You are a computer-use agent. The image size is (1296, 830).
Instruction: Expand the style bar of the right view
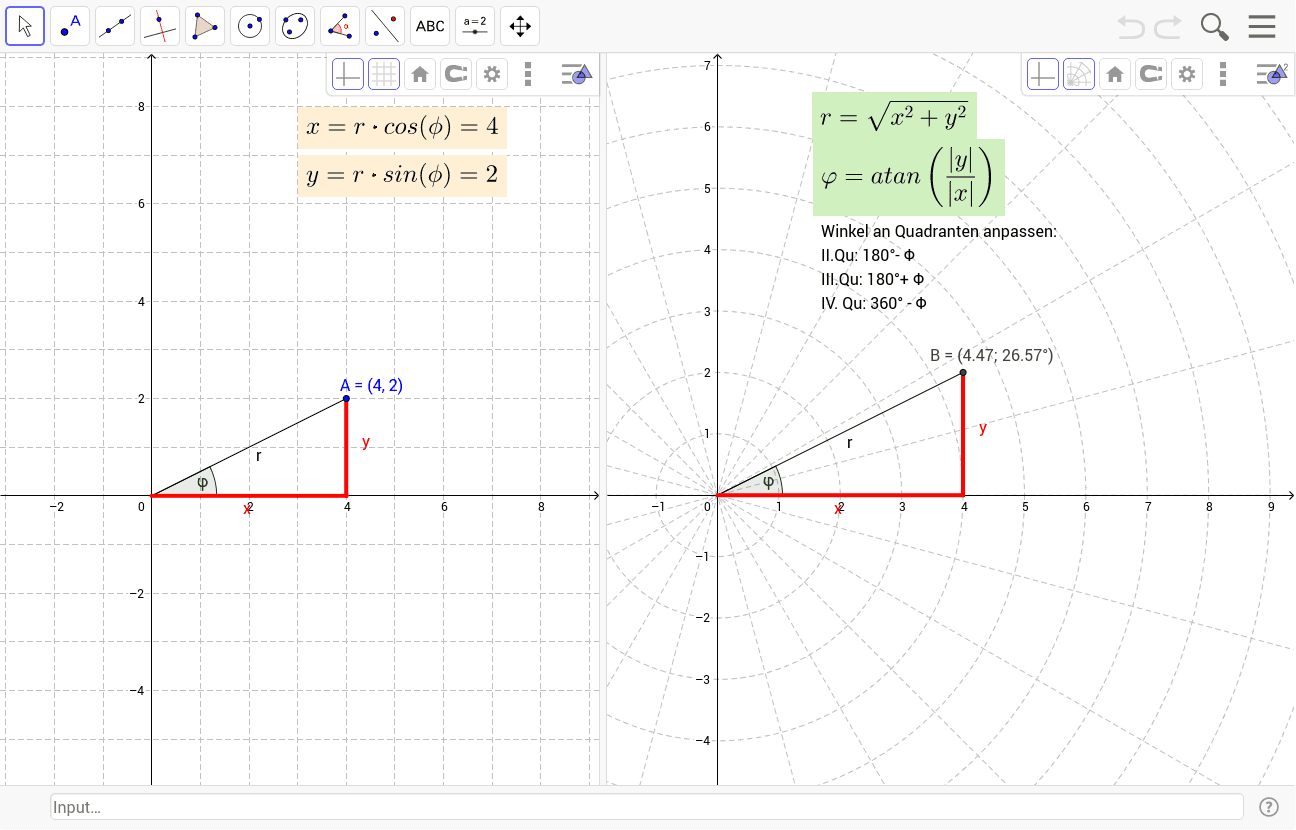[x=1270, y=73]
